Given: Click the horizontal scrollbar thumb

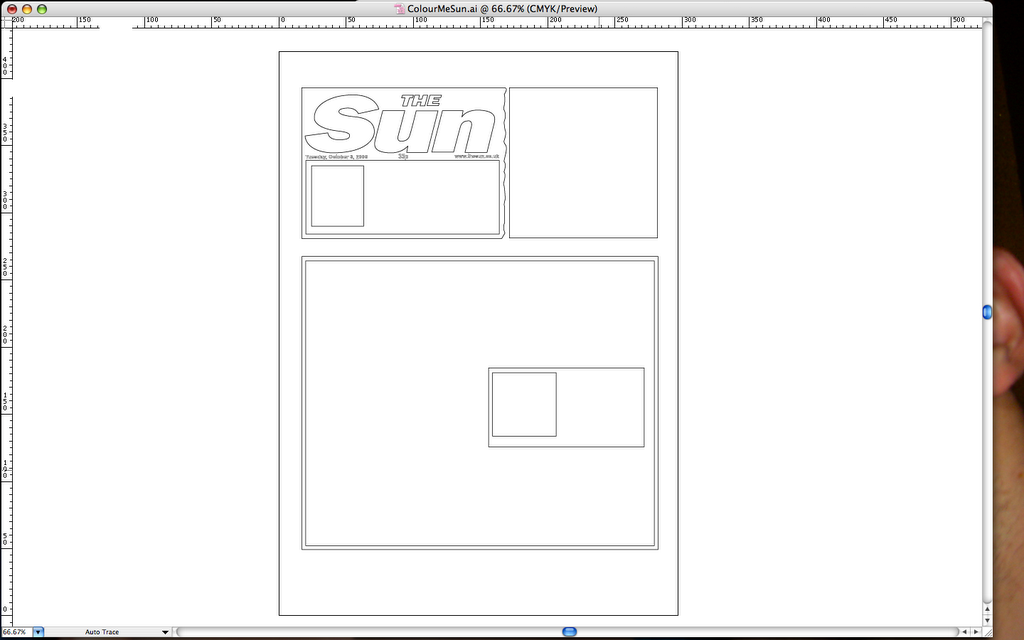Looking at the screenshot, I should pos(569,632).
